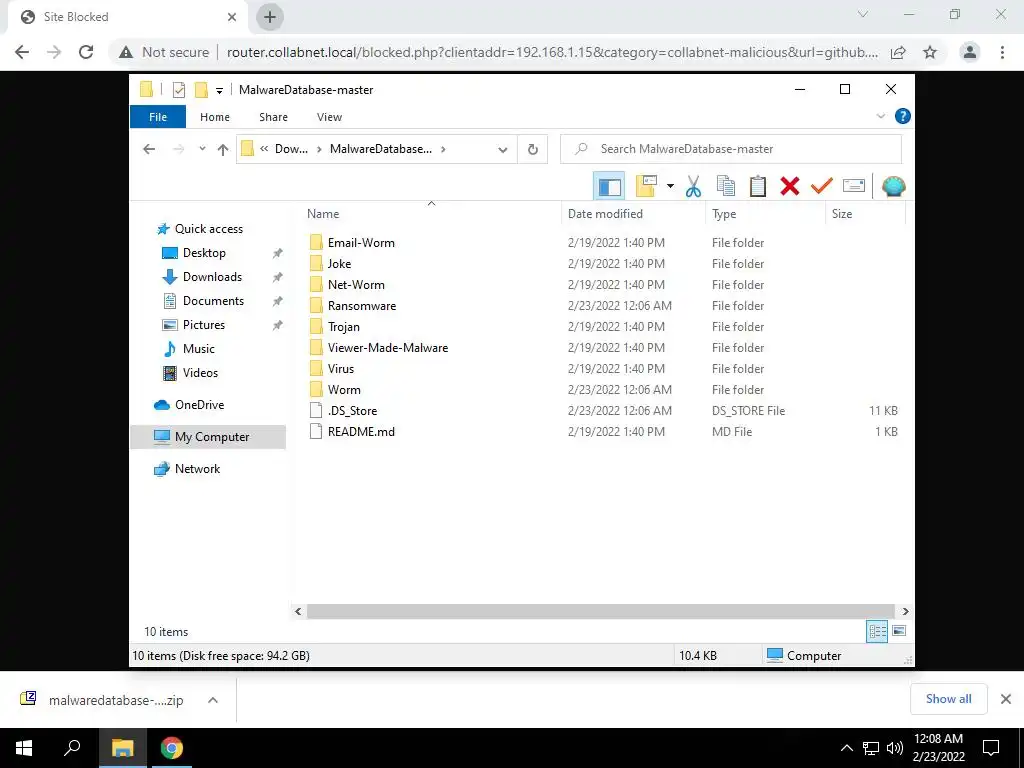Open Chrome's three-dot menu
Screen dimensions: 1024x768
coord(1002,52)
